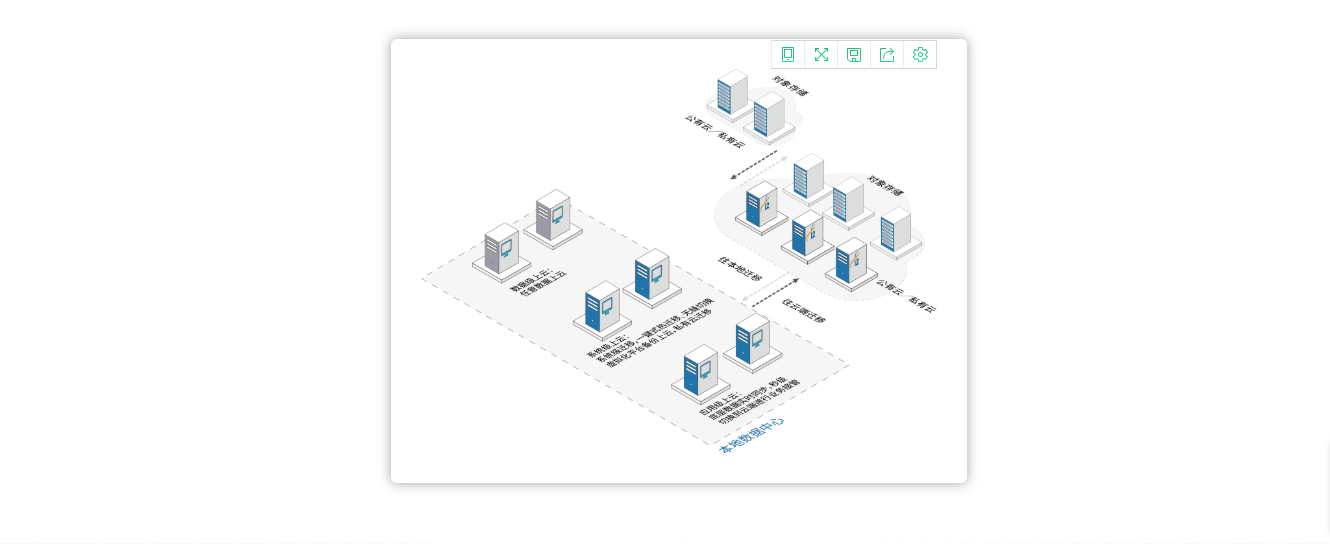Click the leftmost i2 server in large cloud
Screen dimensions: 1330x544
[x=761, y=205]
